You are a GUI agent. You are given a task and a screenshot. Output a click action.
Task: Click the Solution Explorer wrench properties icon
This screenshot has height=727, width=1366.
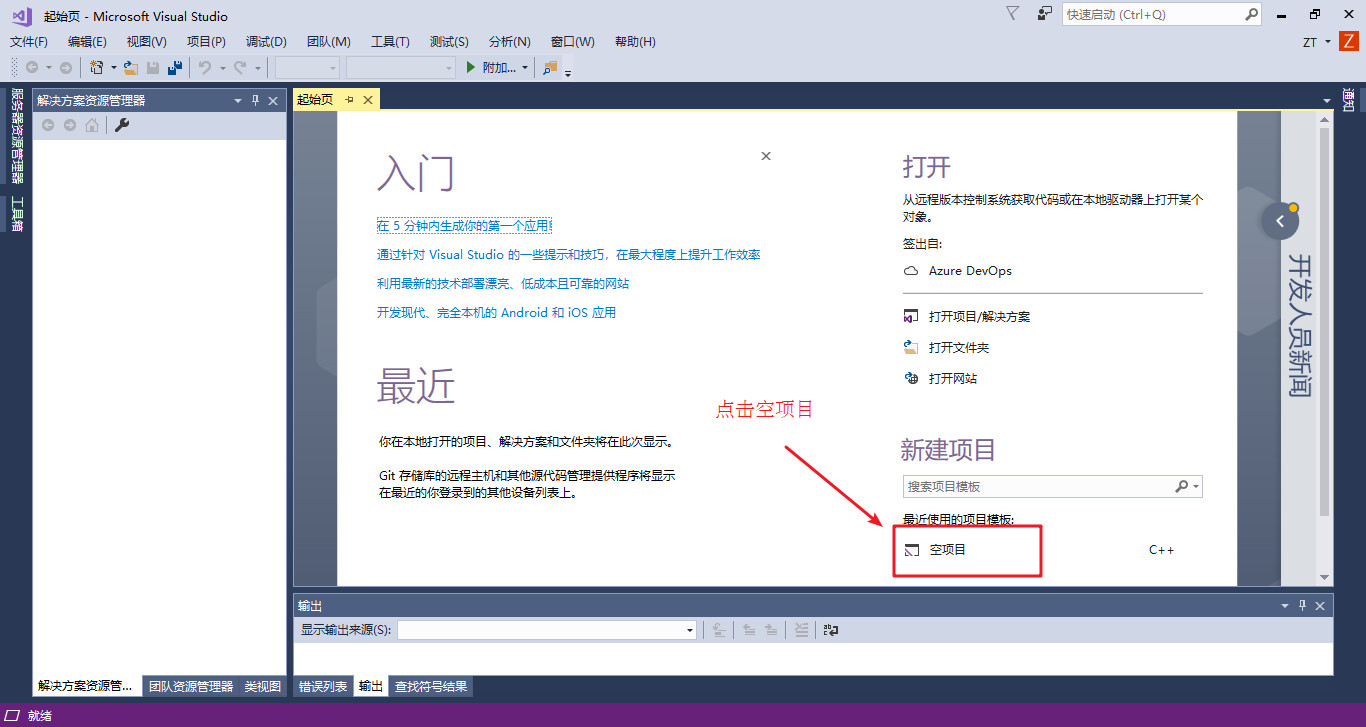[122, 125]
